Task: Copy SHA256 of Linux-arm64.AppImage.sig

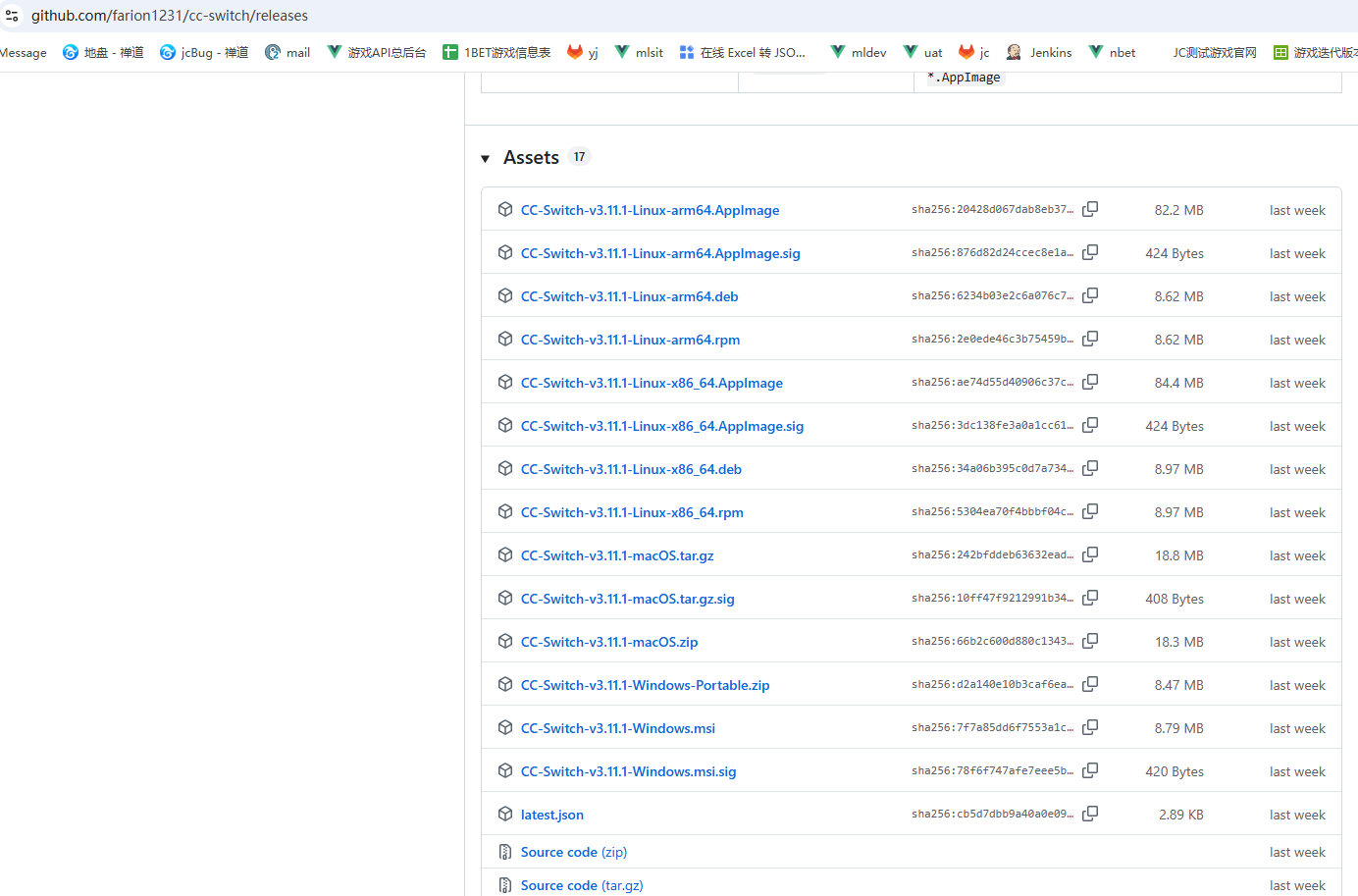Action: (x=1090, y=252)
